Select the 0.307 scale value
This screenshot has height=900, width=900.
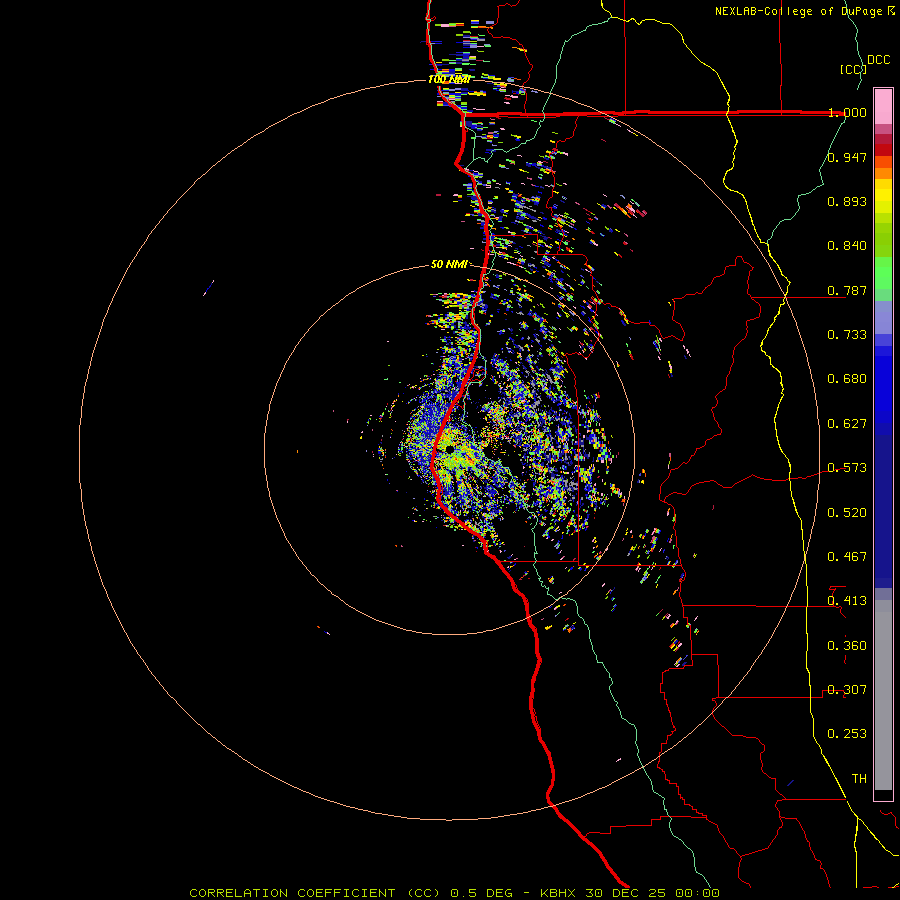(x=847, y=690)
